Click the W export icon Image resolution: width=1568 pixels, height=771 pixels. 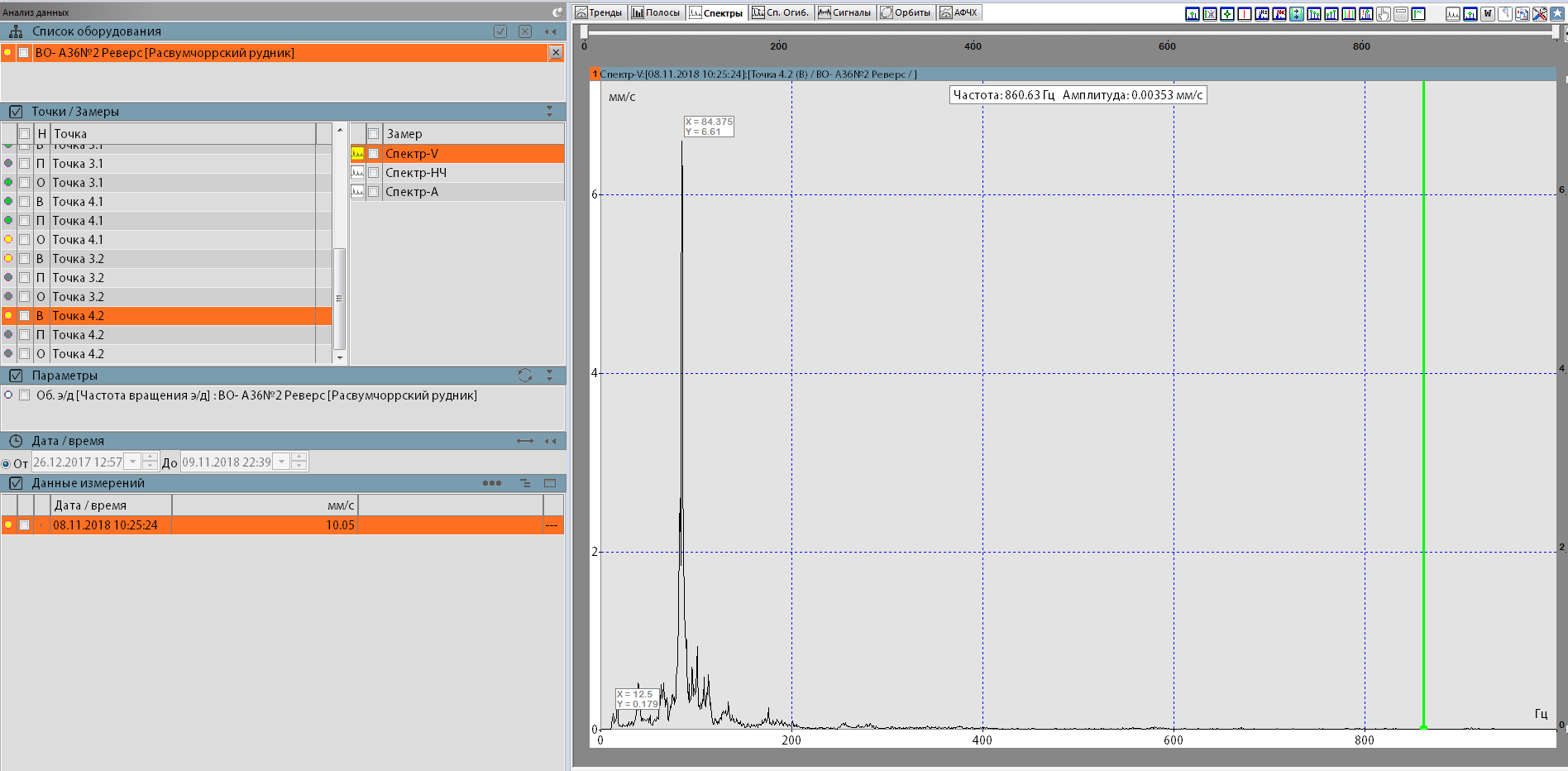(x=1488, y=14)
